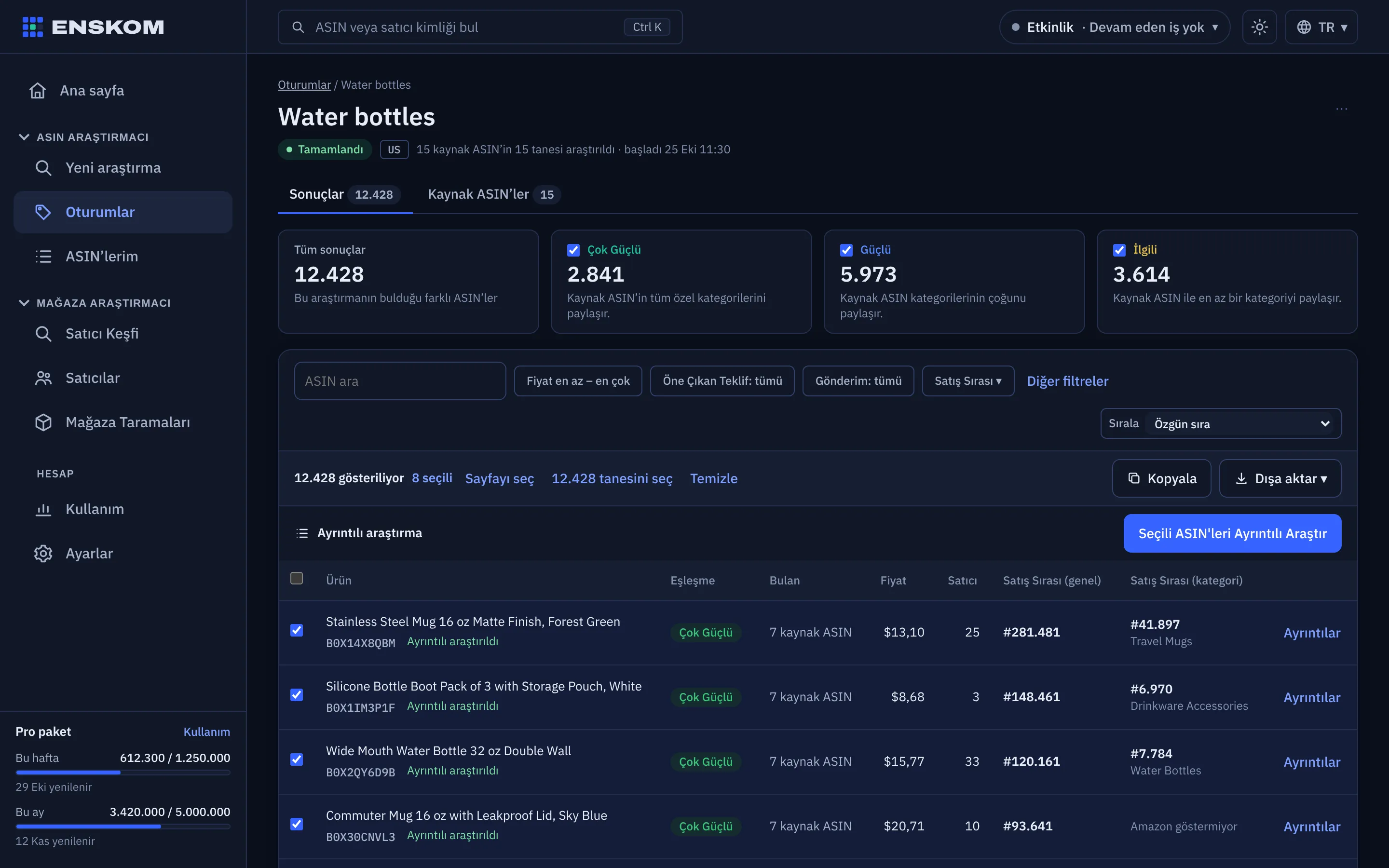Click the Tüm sonuçlar summary card
The image size is (1389, 868).
(x=408, y=282)
